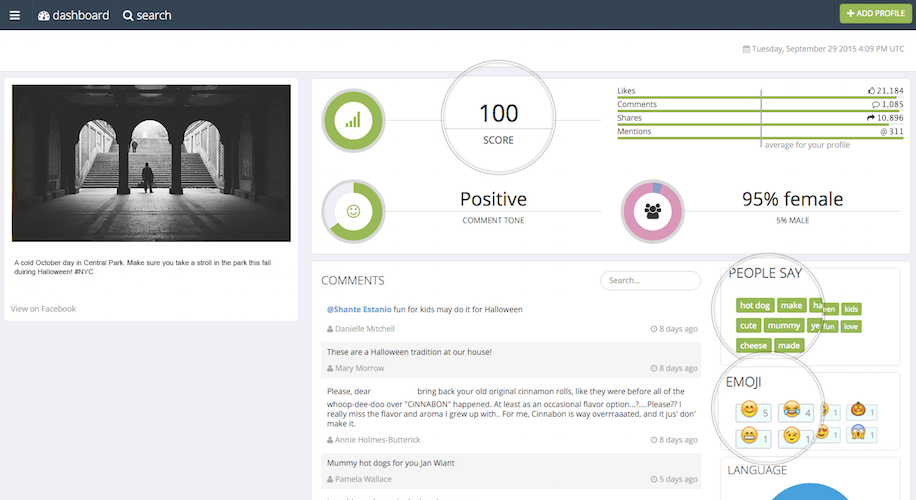
Task: Click the Comments speech bubble icon
Action: point(875,105)
